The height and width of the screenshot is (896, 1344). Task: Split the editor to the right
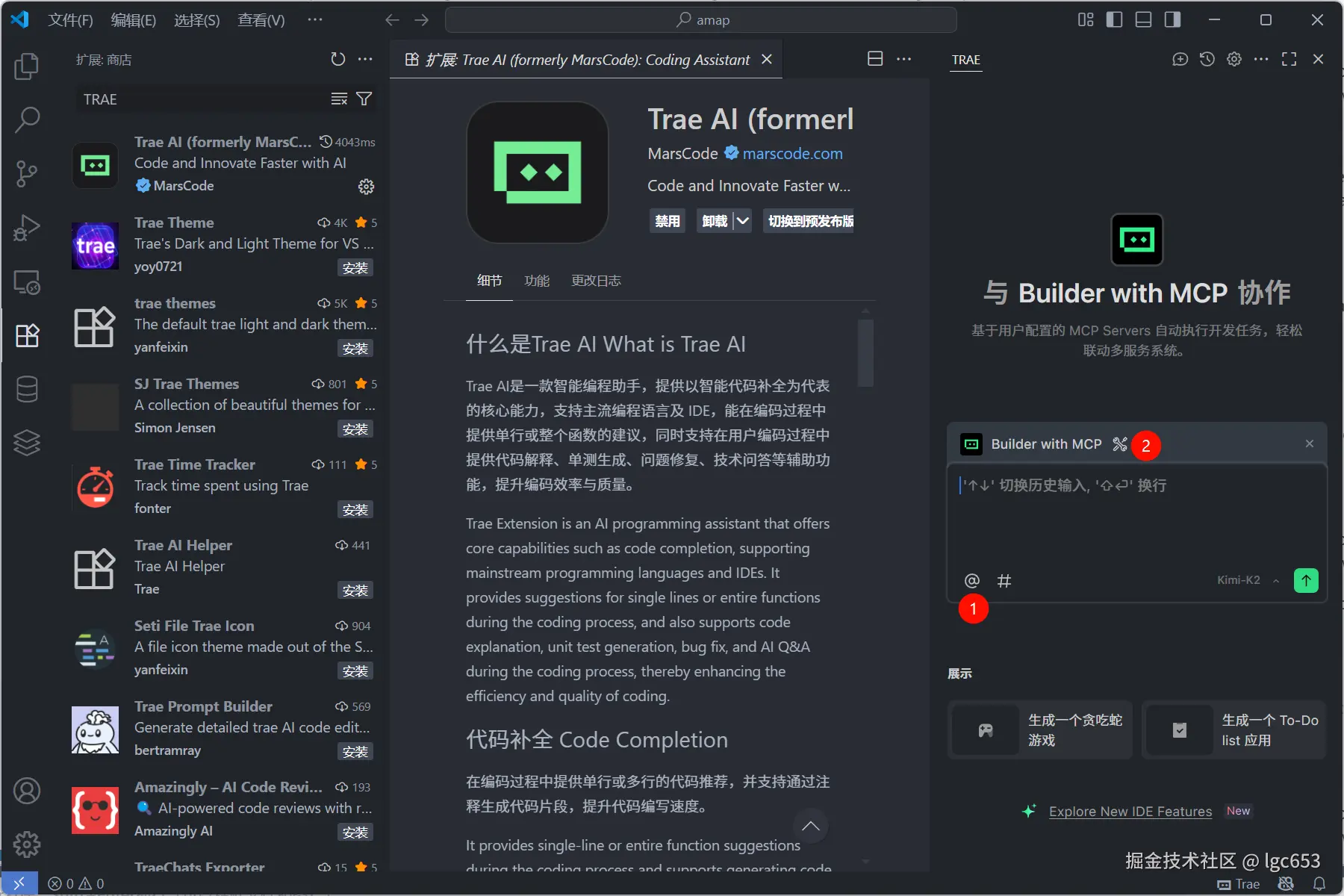tap(875, 59)
